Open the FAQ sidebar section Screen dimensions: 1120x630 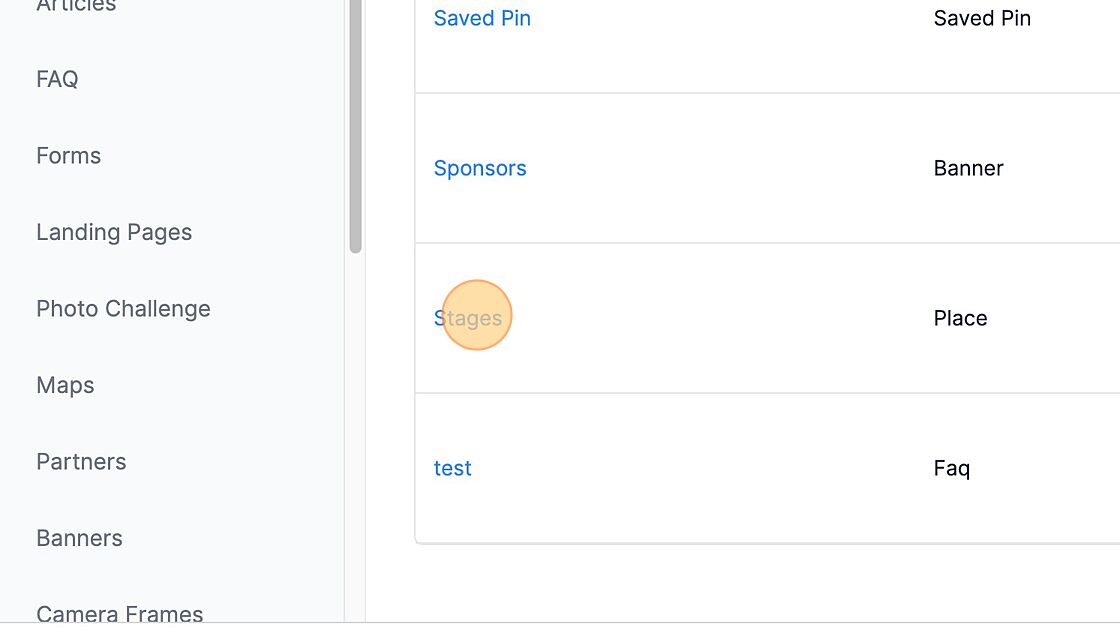pyautogui.click(x=57, y=79)
